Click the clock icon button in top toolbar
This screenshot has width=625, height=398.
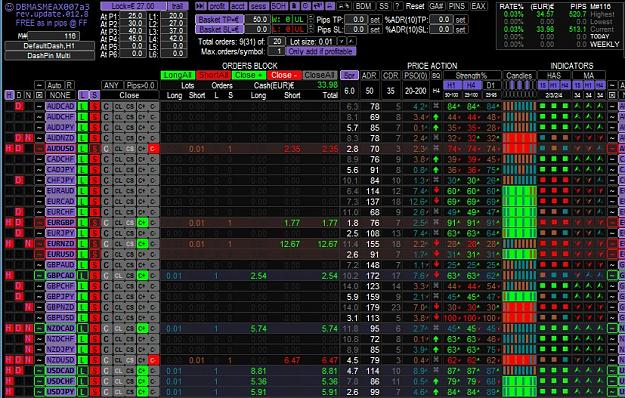pyautogui.click(x=306, y=6)
